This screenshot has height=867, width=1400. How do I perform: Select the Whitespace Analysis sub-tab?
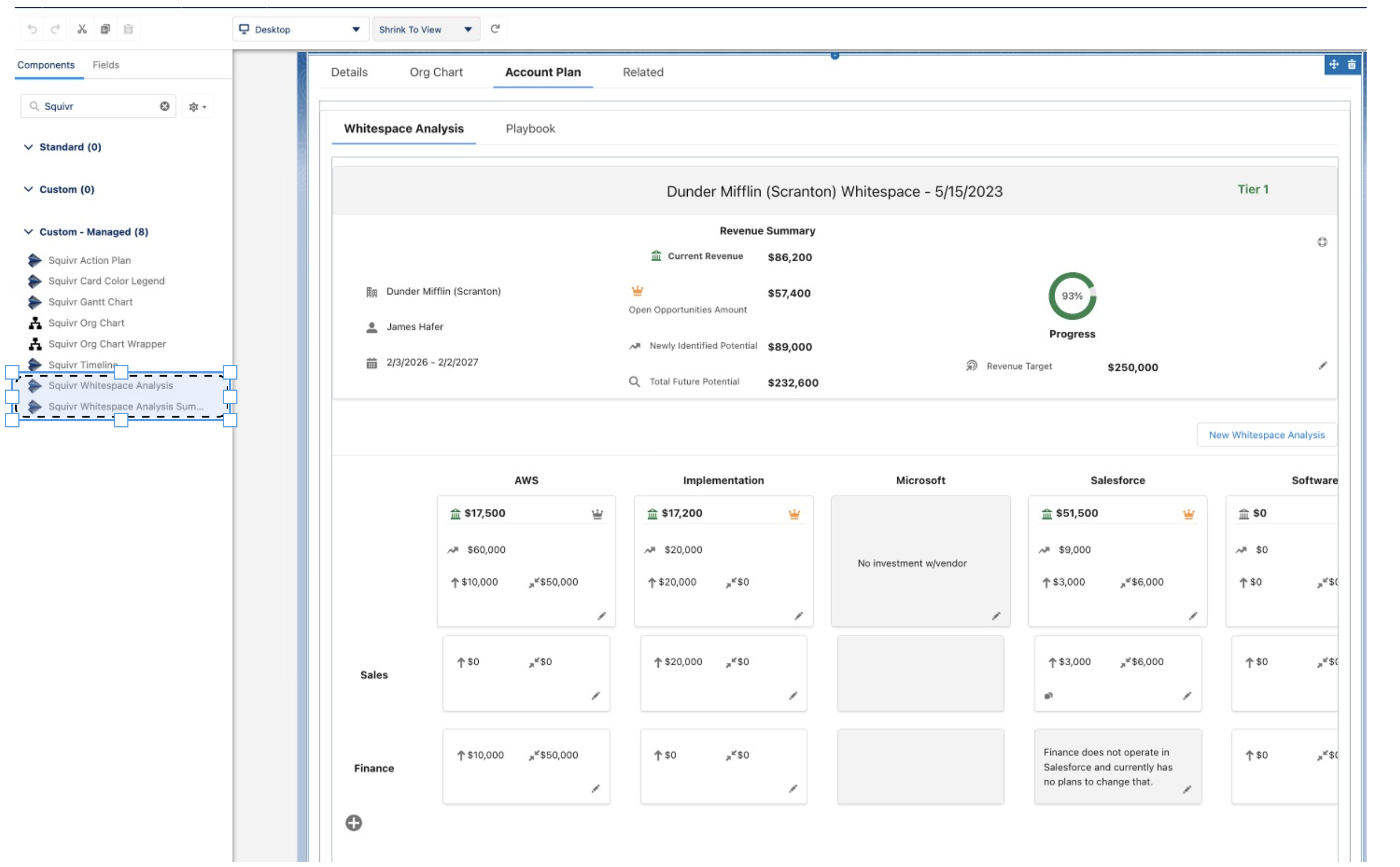[x=404, y=128]
